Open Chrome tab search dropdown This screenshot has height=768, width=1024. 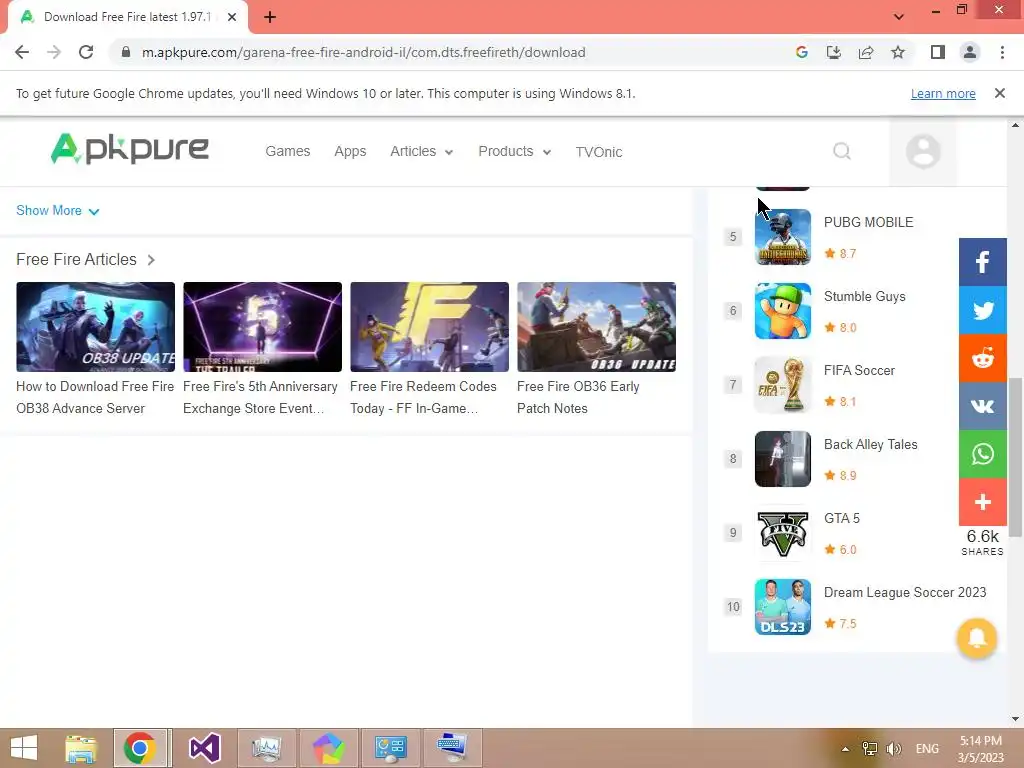pos(899,17)
